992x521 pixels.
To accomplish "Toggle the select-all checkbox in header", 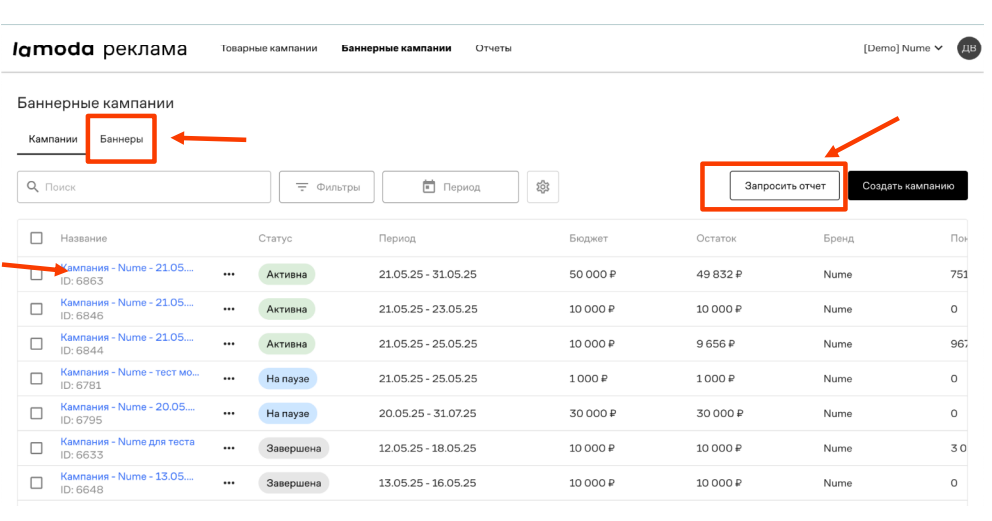I will (37, 238).
